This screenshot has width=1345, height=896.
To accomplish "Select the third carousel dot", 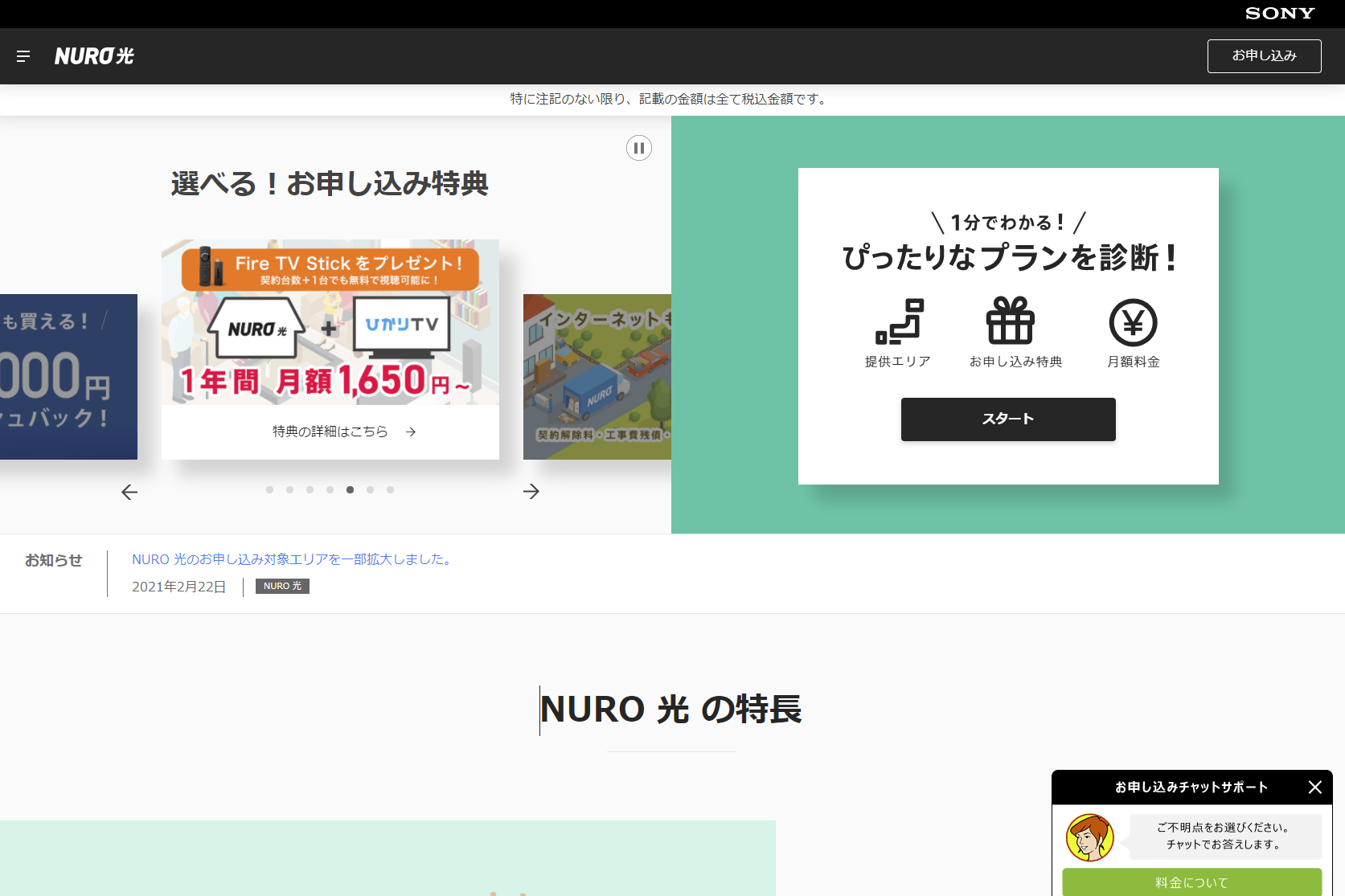I will click(310, 489).
